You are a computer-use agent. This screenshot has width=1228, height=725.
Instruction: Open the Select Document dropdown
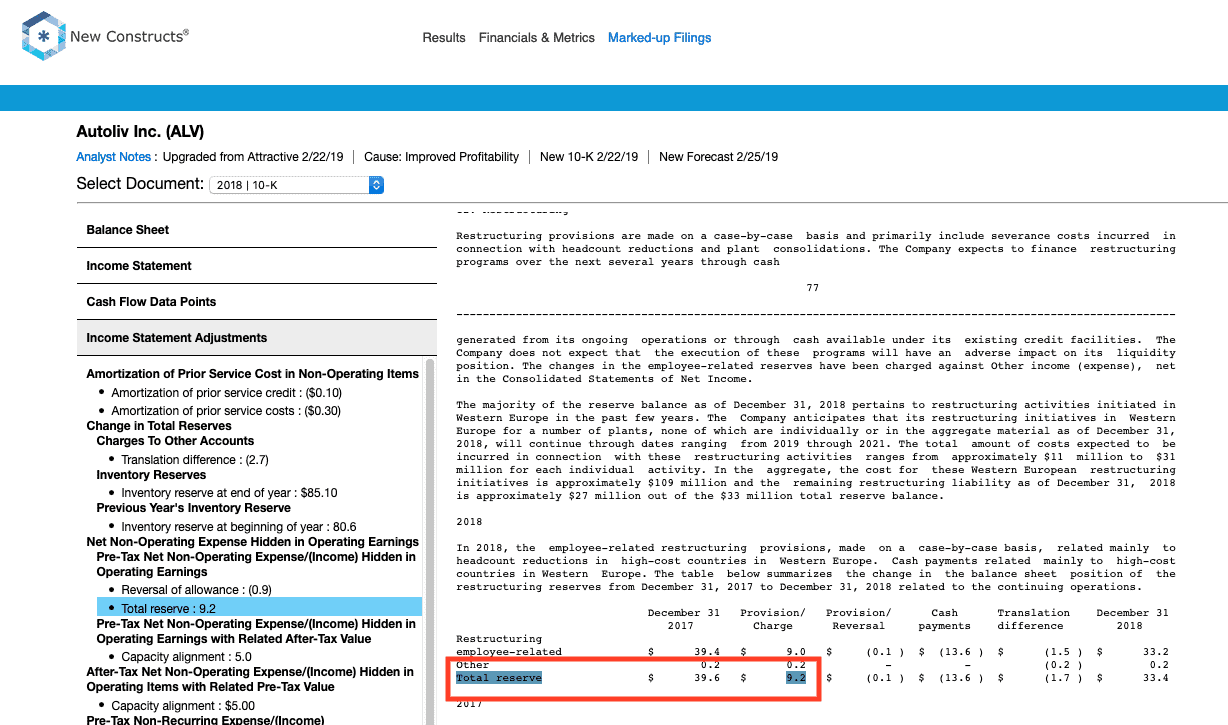click(296, 185)
